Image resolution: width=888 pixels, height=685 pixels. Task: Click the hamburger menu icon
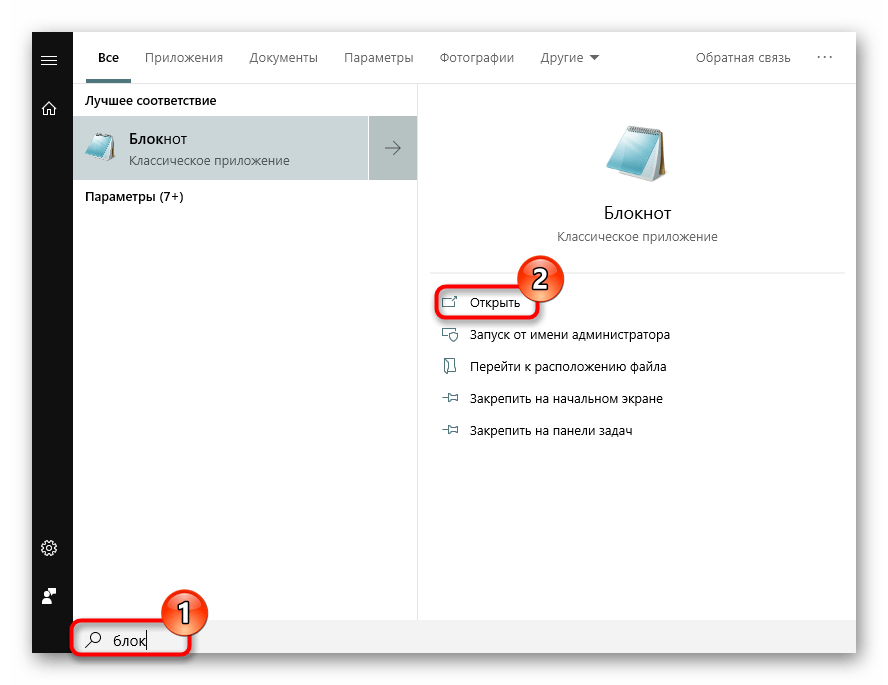point(48,61)
